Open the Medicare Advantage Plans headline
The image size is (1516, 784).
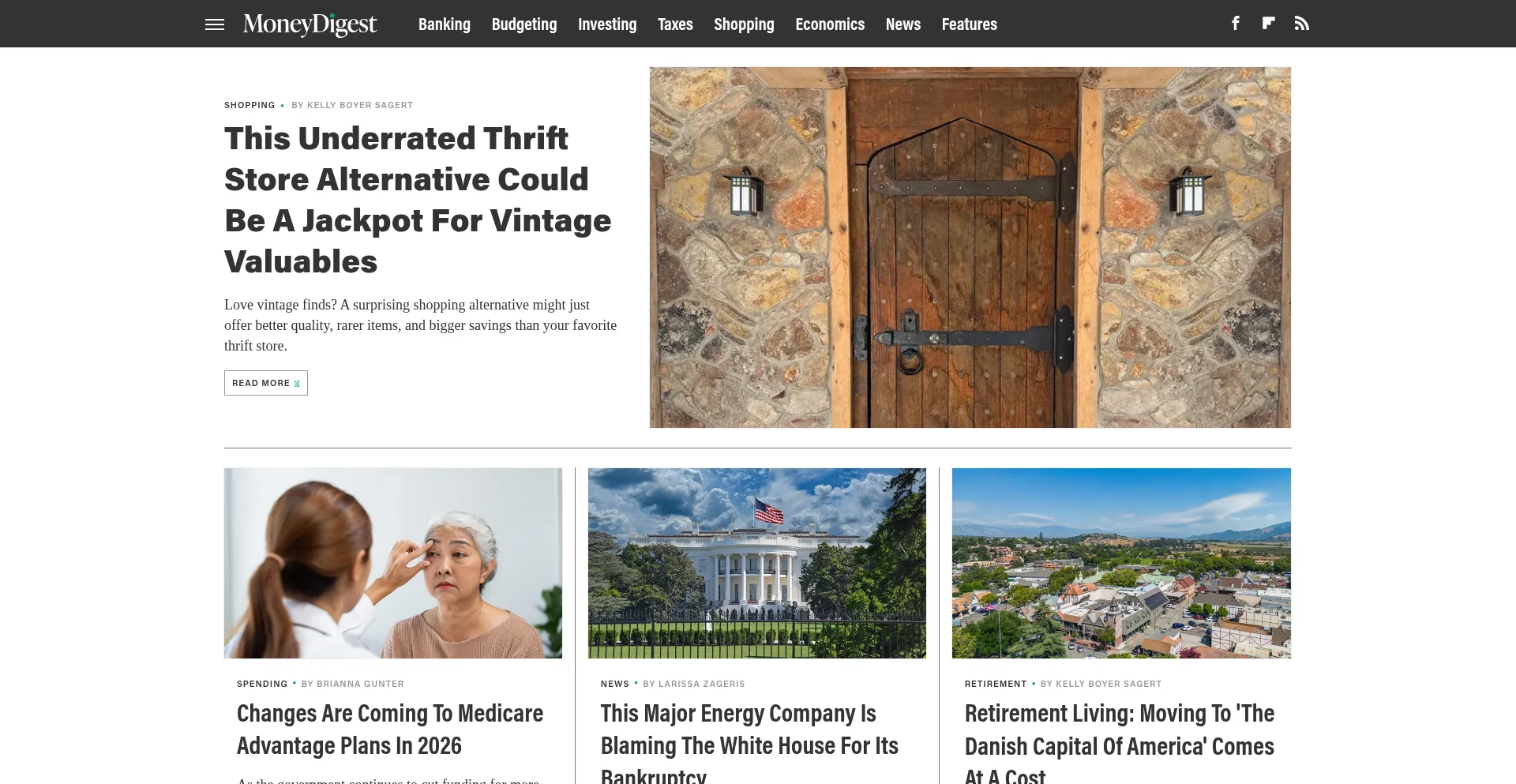tap(390, 730)
